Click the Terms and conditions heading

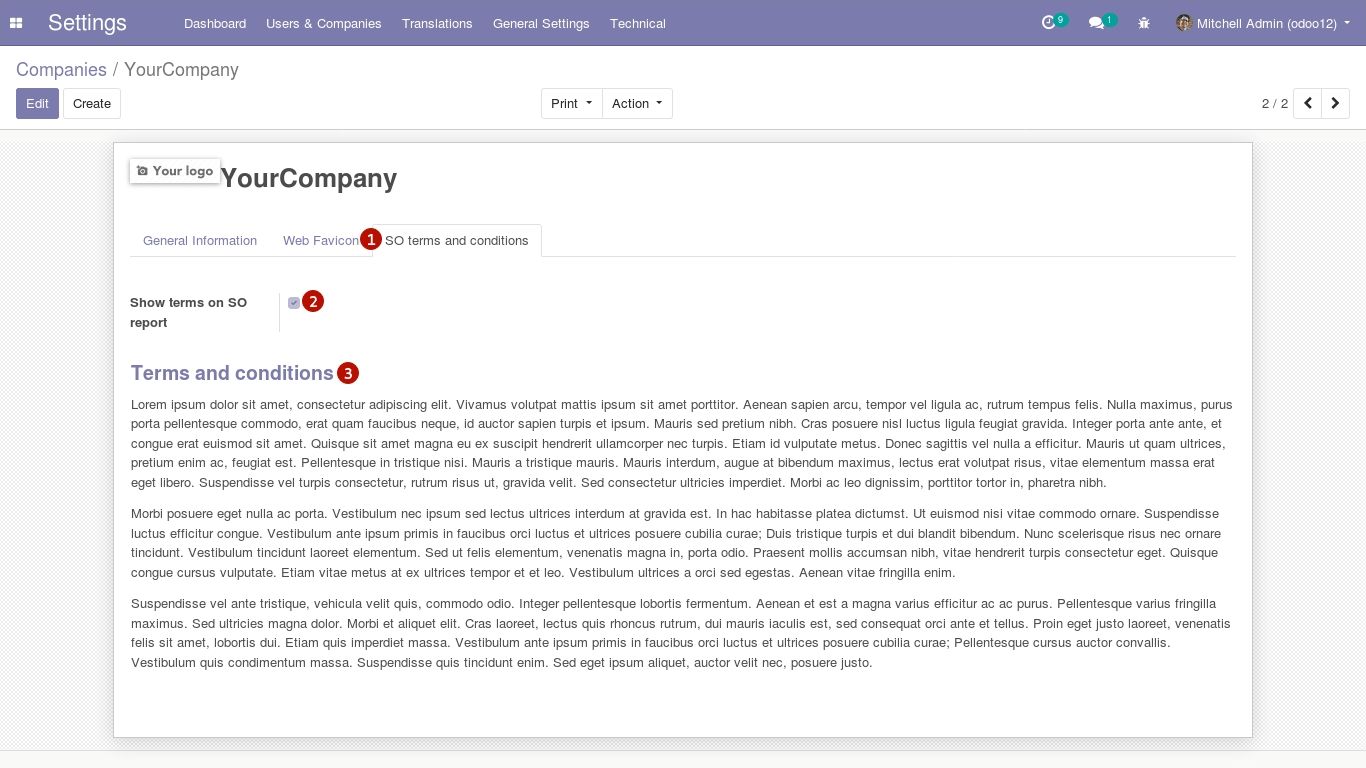point(232,373)
